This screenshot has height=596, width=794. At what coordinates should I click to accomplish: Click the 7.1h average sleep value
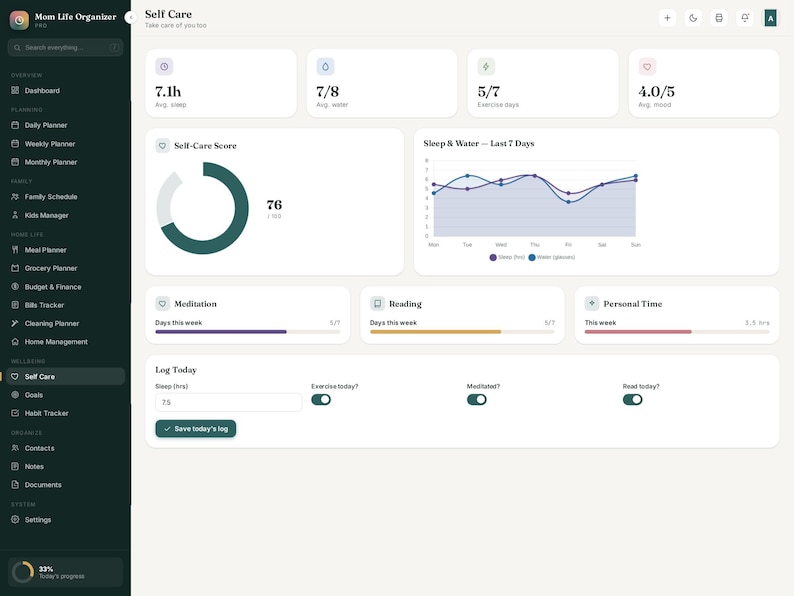pyautogui.click(x=168, y=92)
